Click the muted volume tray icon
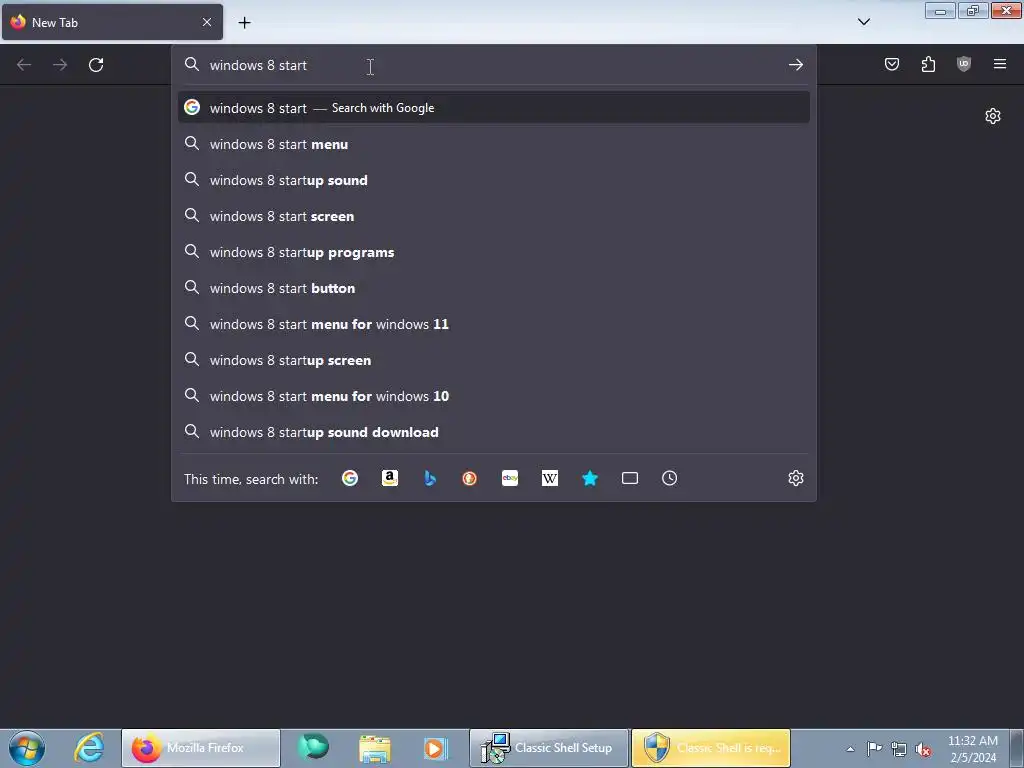 point(923,749)
